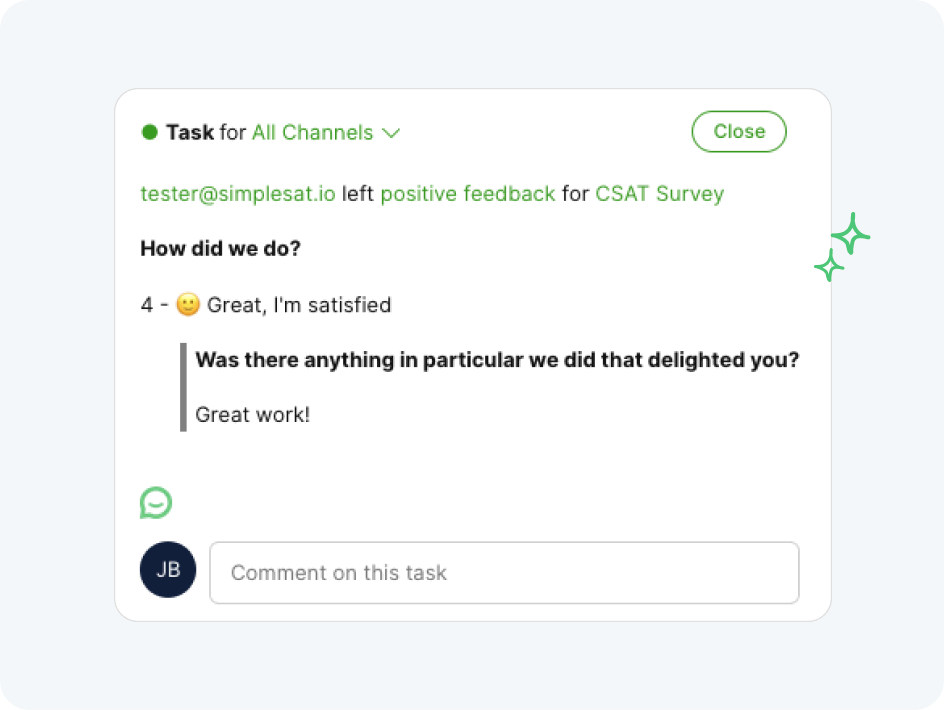
Task: Select the delighted you follow-up question text
Action: click(497, 360)
